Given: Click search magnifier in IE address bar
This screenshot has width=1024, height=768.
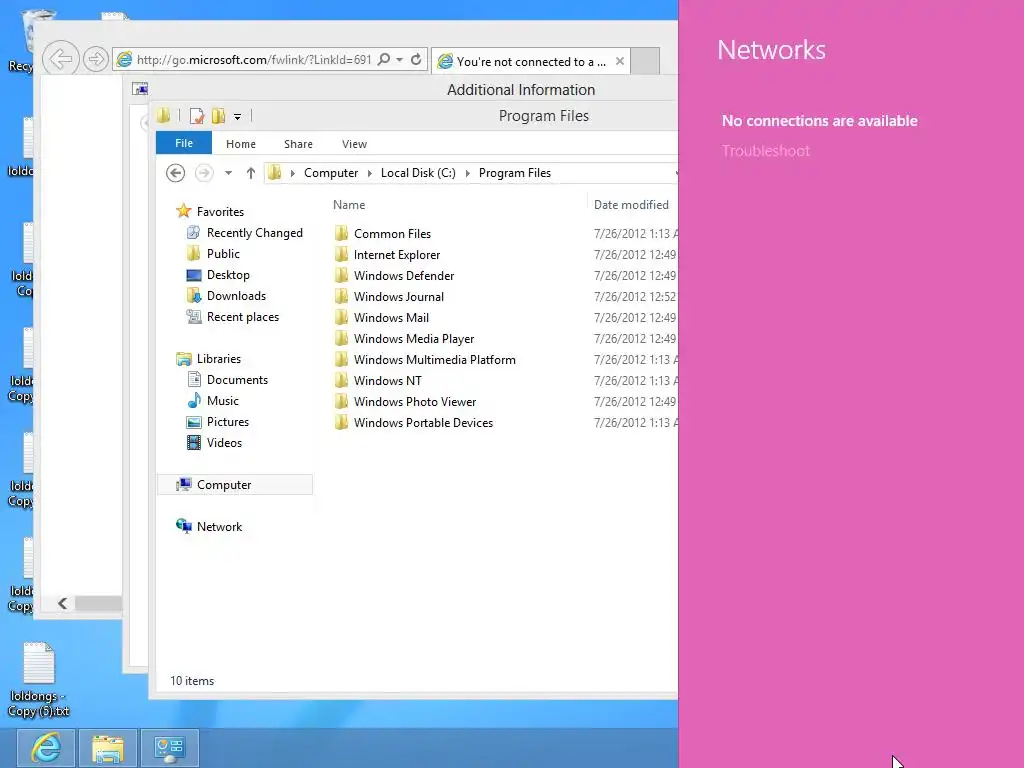Looking at the screenshot, I should 384,59.
